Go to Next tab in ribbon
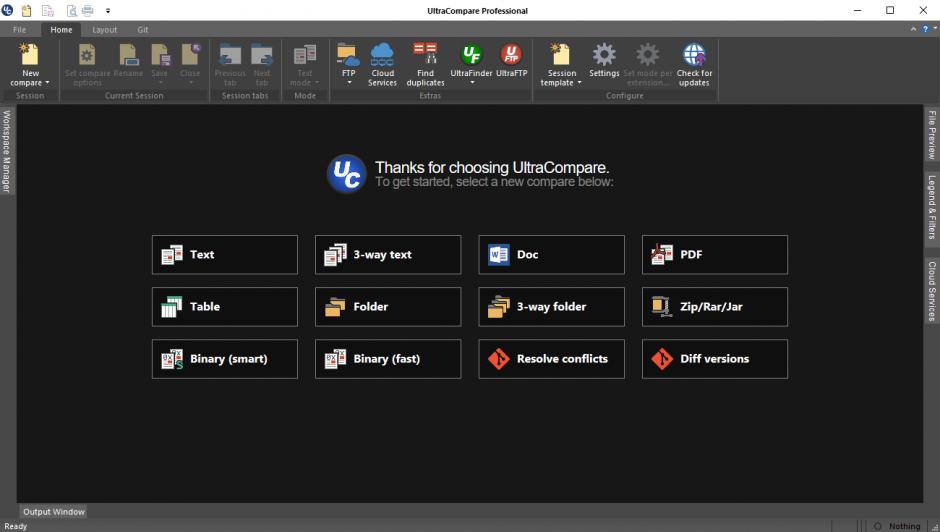Image resolution: width=940 pixels, height=532 pixels. pos(262,65)
